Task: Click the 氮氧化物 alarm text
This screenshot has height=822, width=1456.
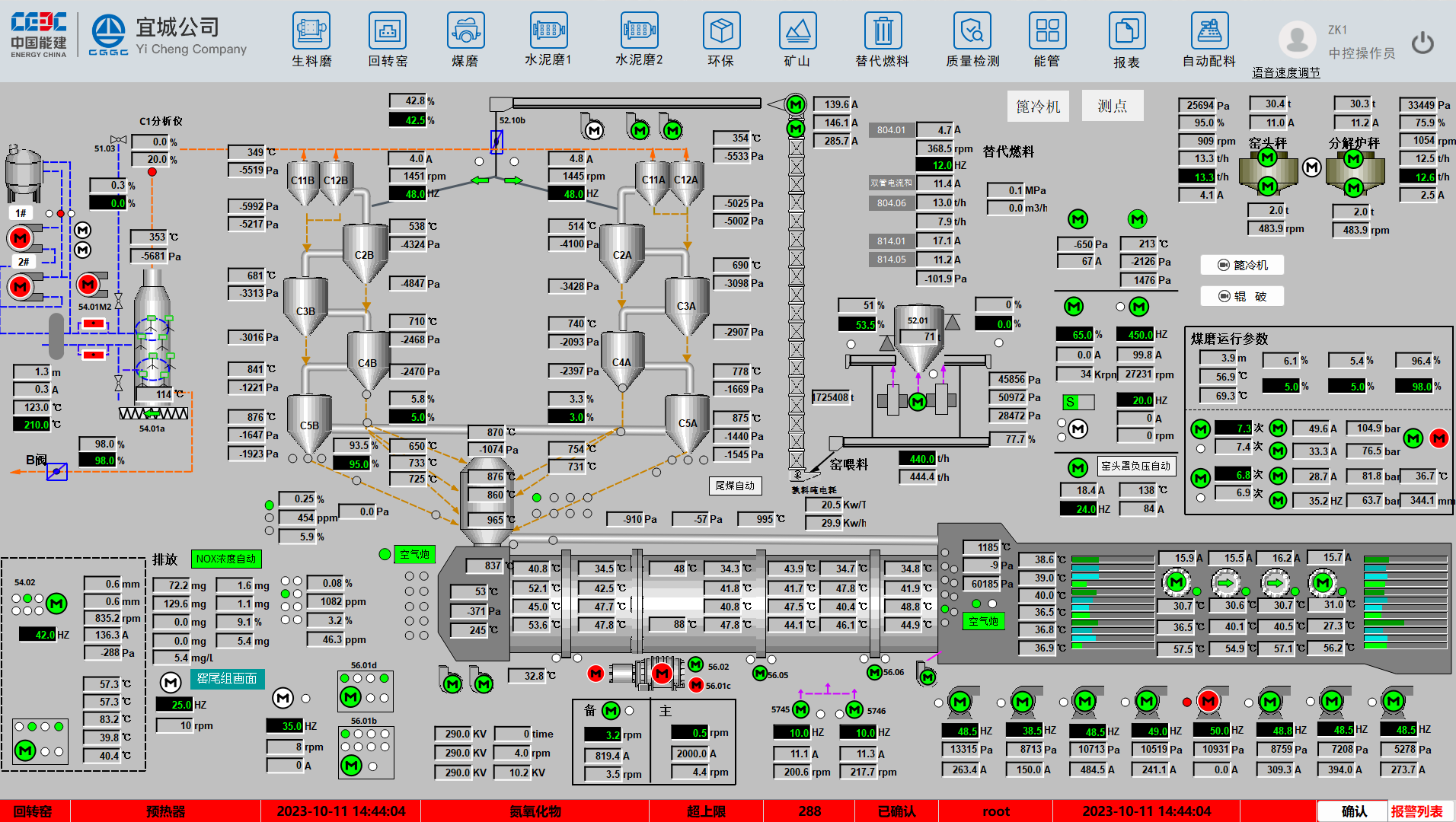Action: click(x=535, y=811)
